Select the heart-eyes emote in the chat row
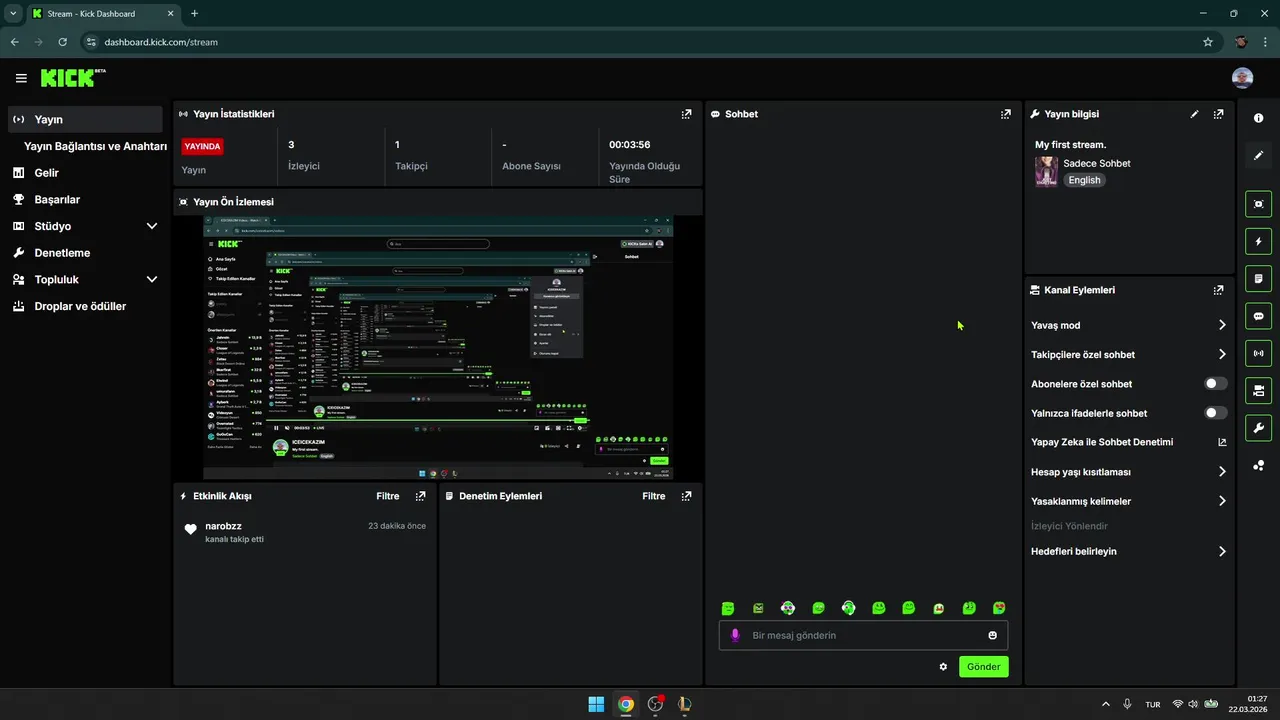The width and height of the screenshot is (1280, 720). (999, 608)
